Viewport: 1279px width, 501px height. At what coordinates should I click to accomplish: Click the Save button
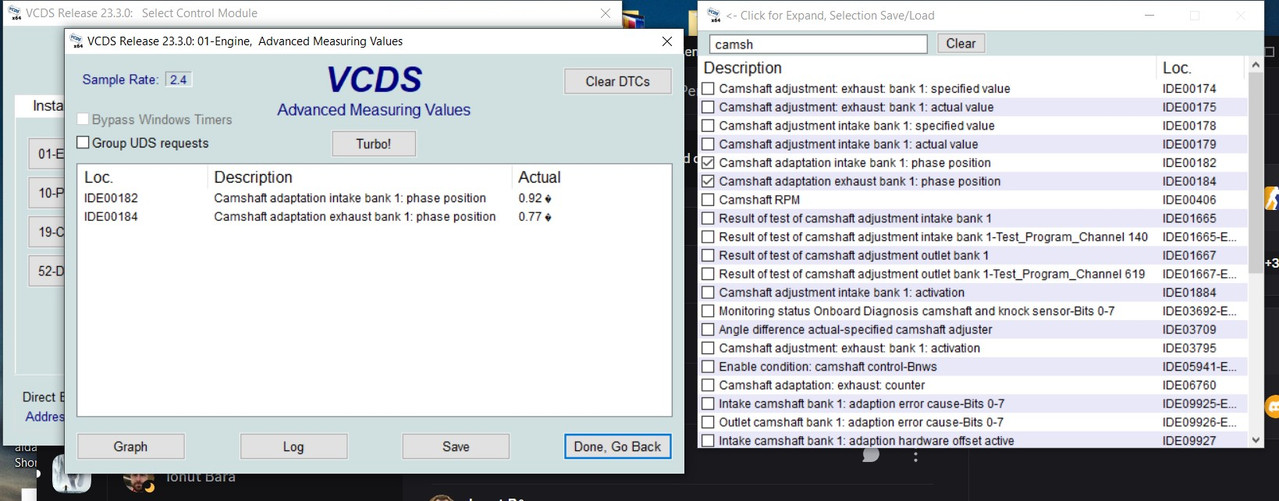(455, 446)
